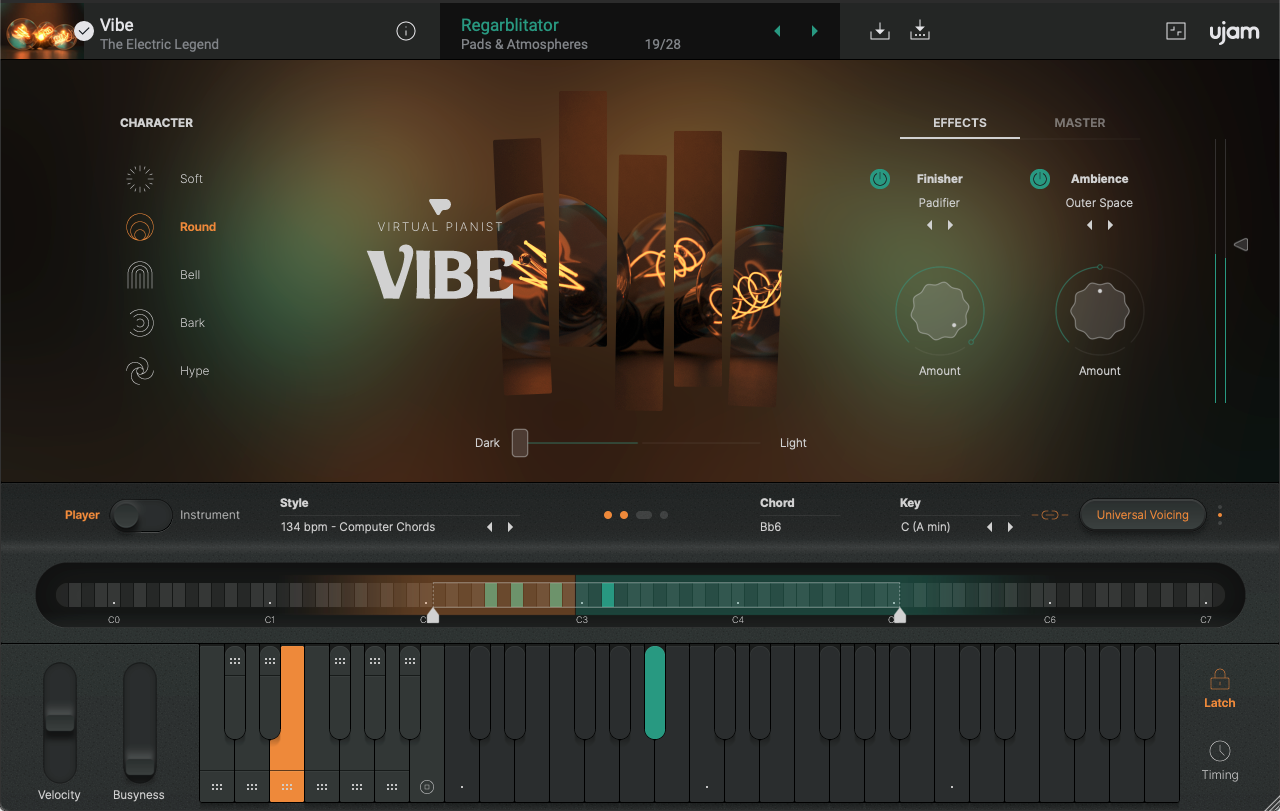Click the Pads & Atmospheres category text

point(524,45)
